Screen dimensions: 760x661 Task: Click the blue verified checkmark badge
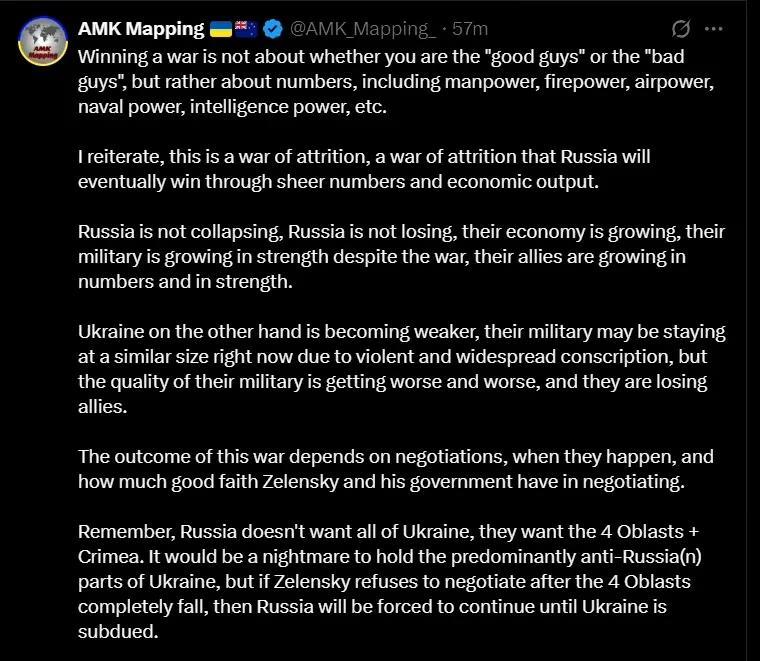pyautogui.click(x=273, y=29)
